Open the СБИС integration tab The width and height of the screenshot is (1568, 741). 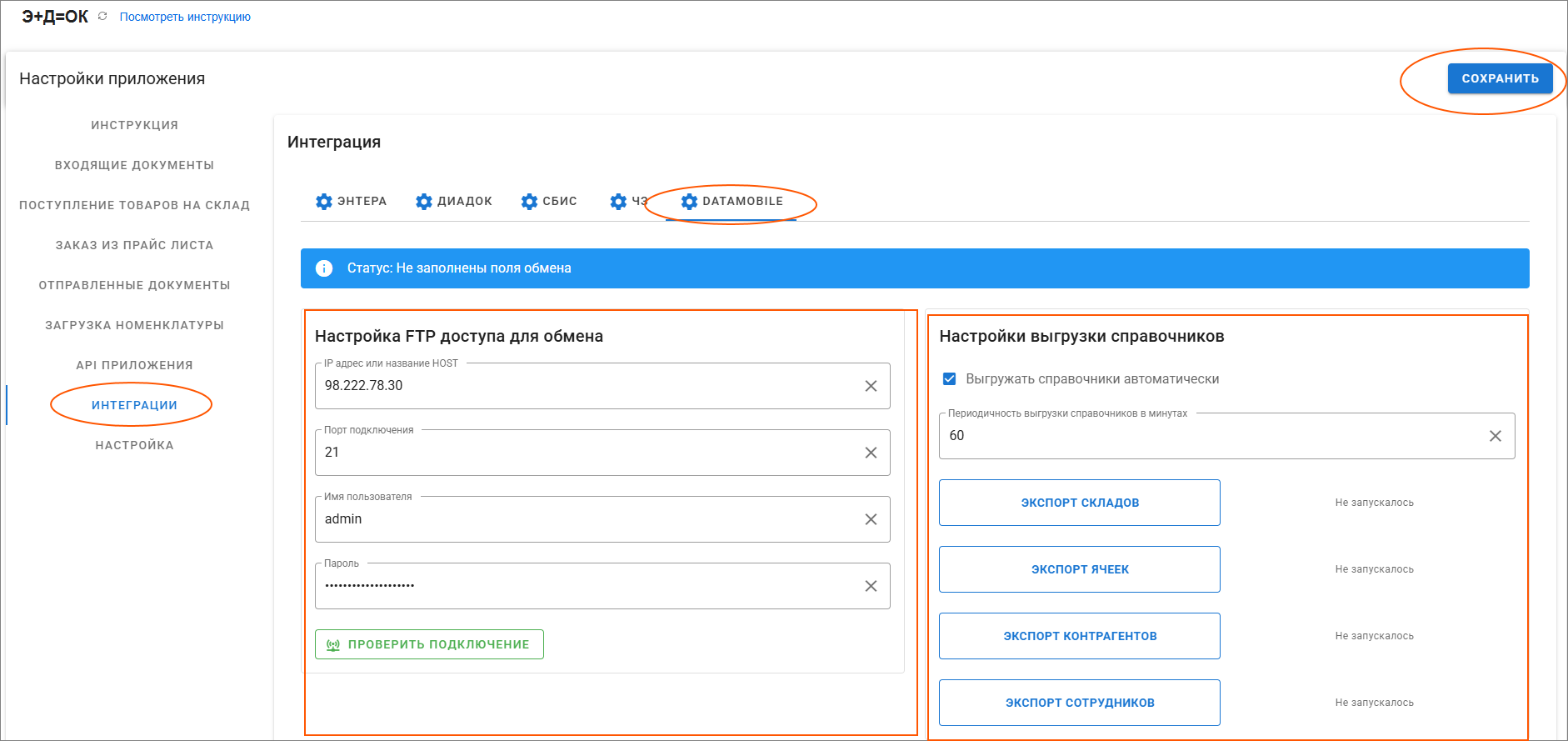pyautogui.click(x=549, y=202)
